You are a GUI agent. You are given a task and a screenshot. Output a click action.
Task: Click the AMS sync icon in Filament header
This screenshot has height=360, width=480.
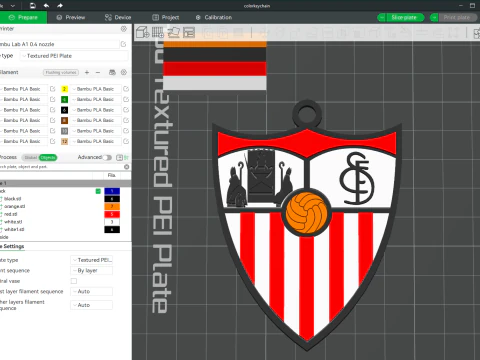click(x=112, y=72)
